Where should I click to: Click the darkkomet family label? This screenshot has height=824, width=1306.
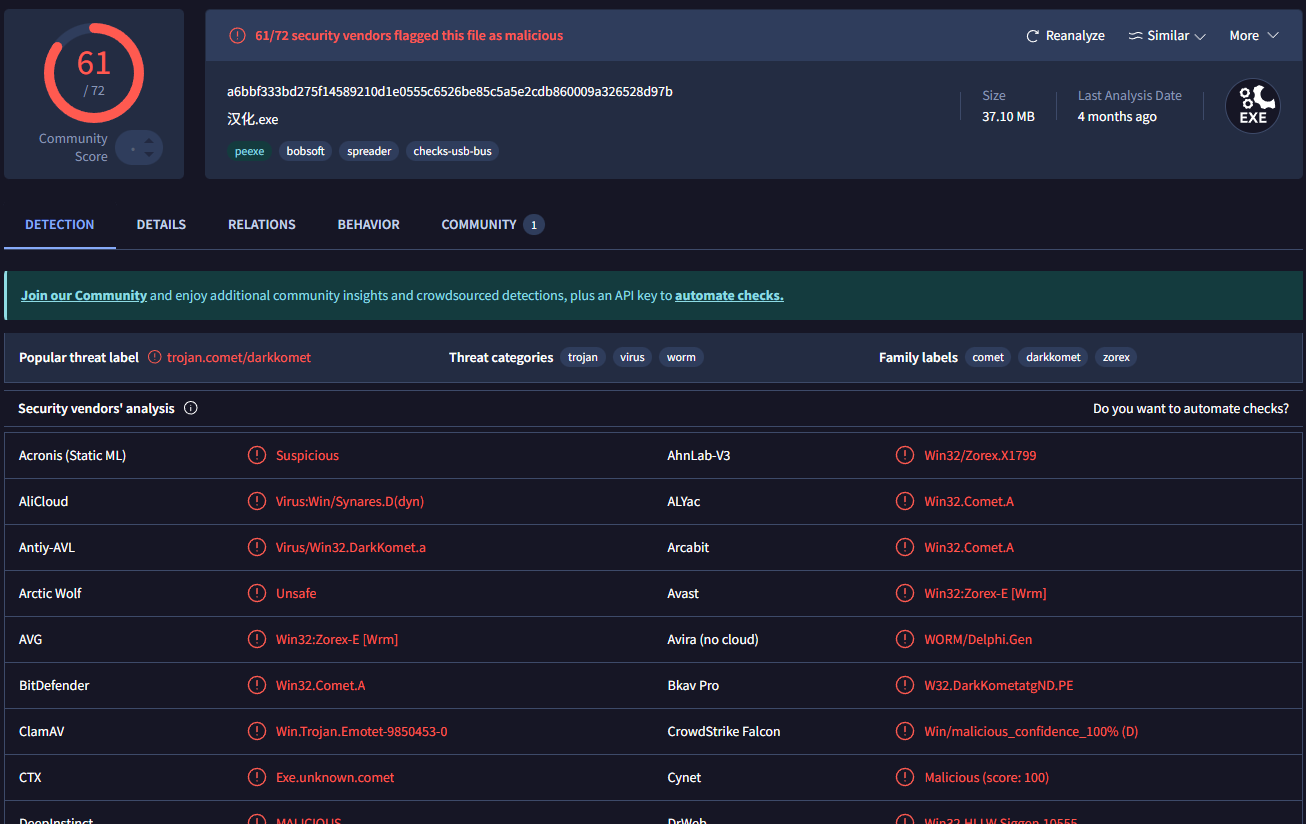click(1053, 357)
